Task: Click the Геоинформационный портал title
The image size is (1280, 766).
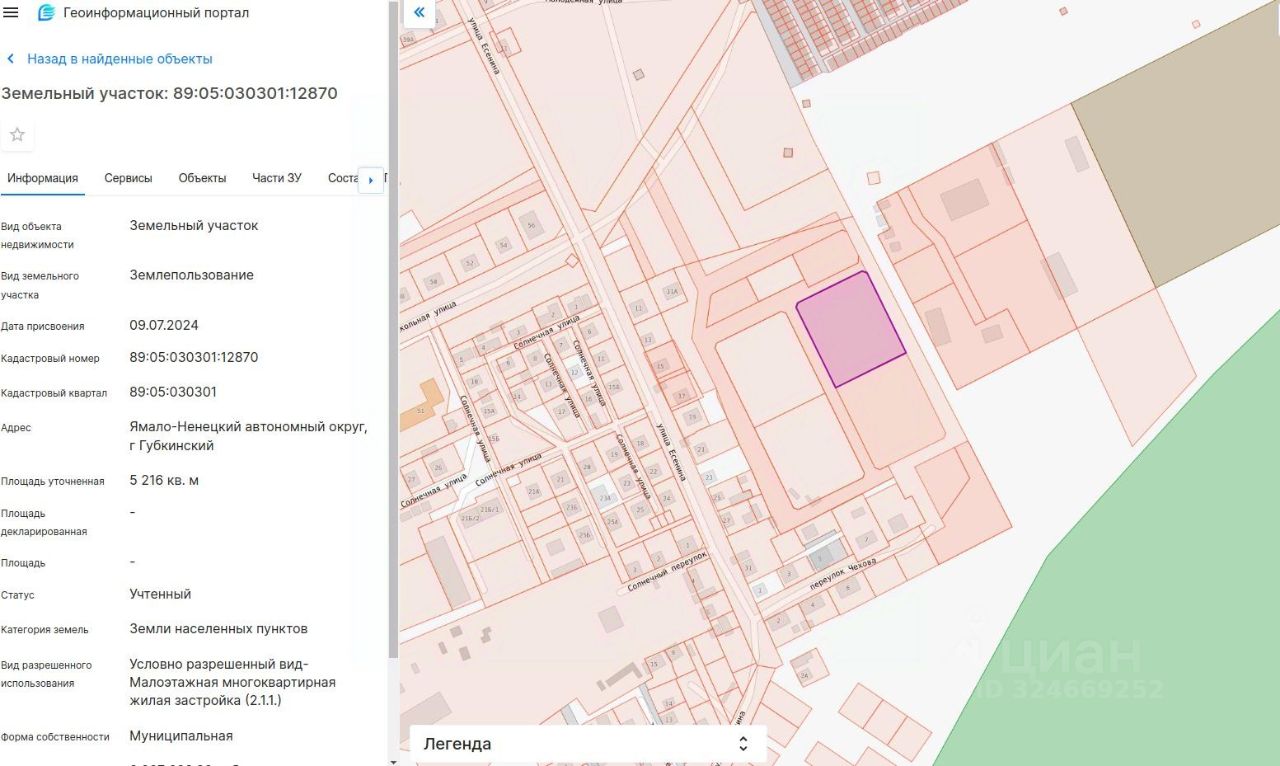Action: pyautogui.click(x=156, y=13)
